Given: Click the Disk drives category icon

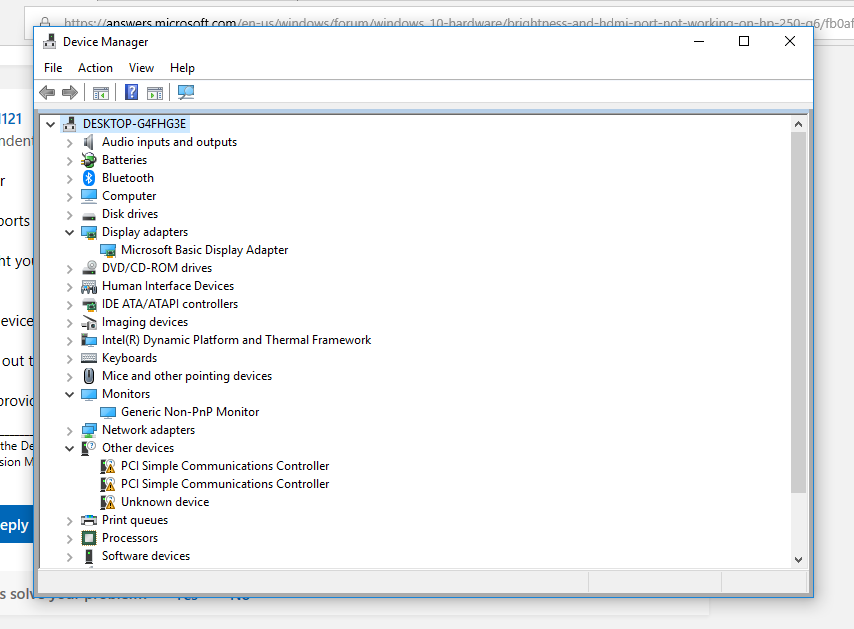Looking at the screenshot, I should [x=89, y=216].
